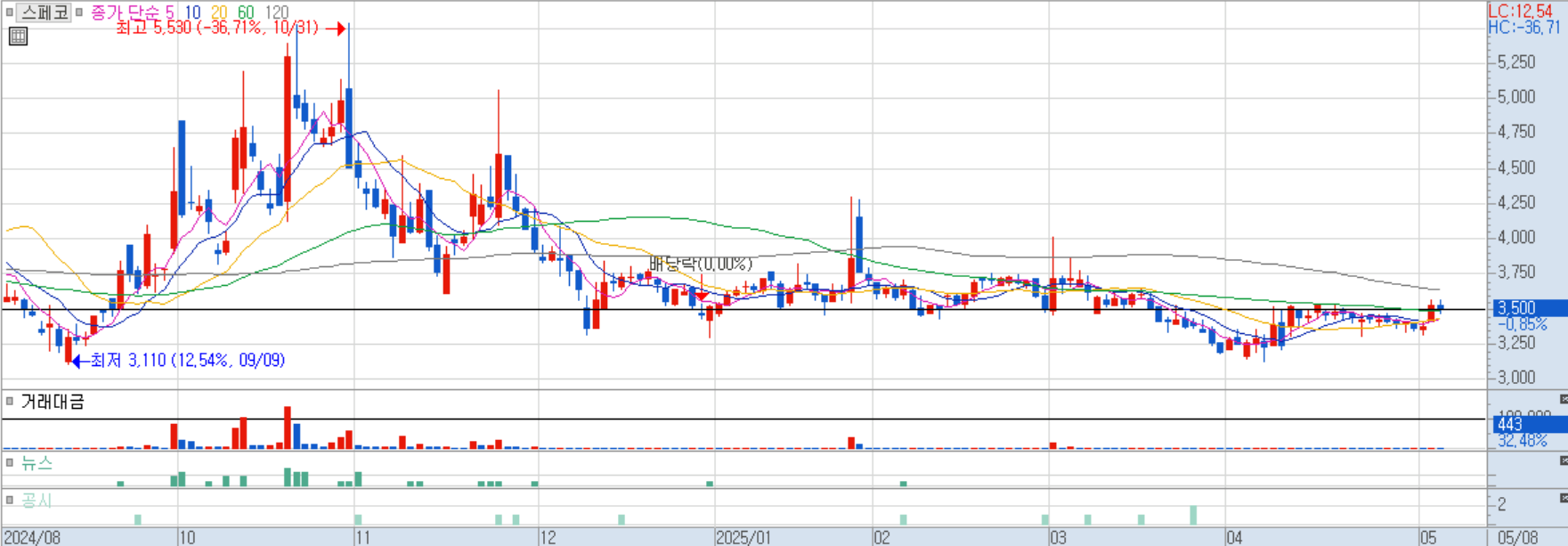This screenshot has width=1568, height=546.
Task: Click the February 공시 disclosure marker
Action: tap(903, 519)
